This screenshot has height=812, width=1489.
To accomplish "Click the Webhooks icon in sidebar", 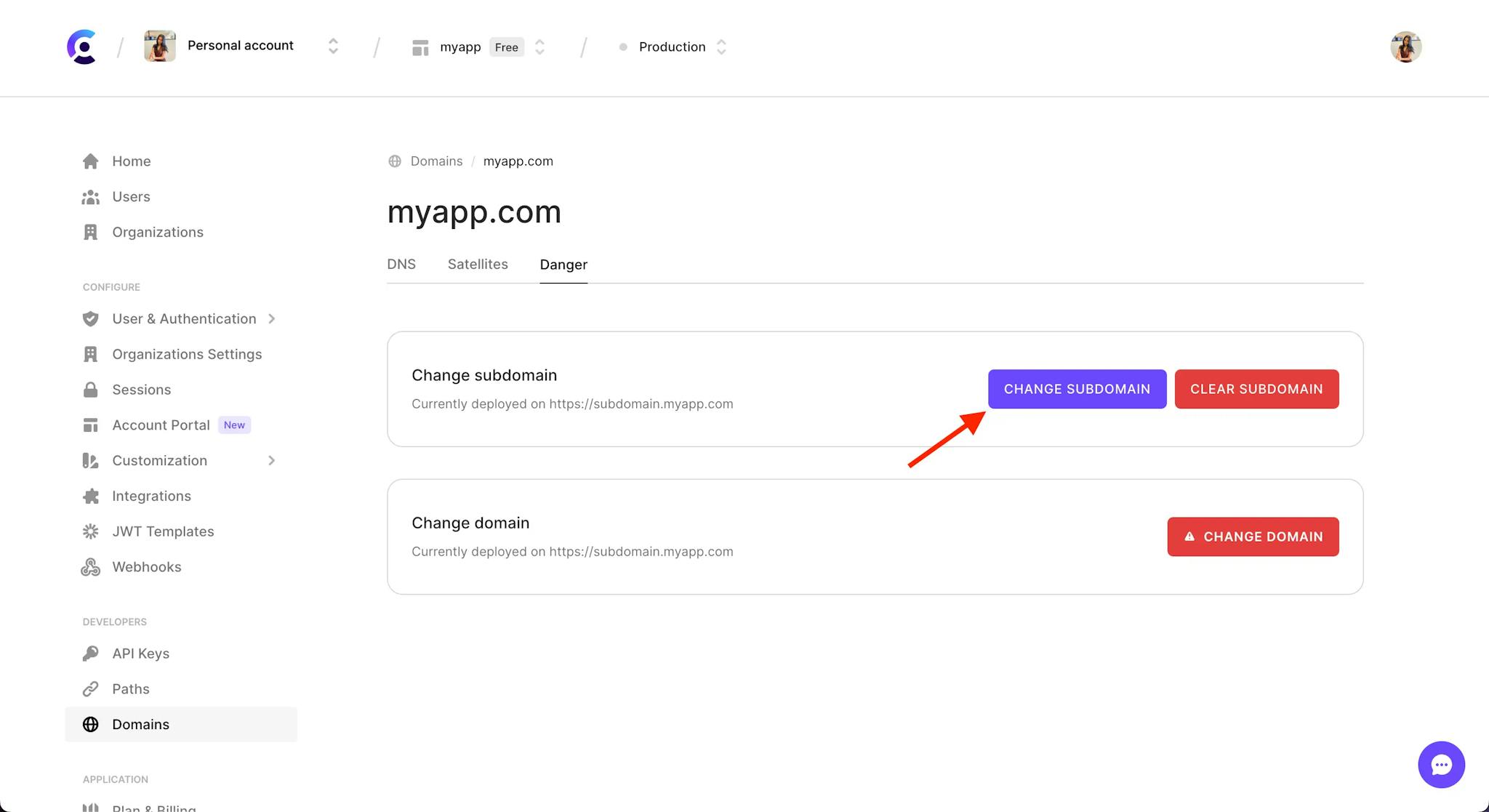I will click(90, 567).
